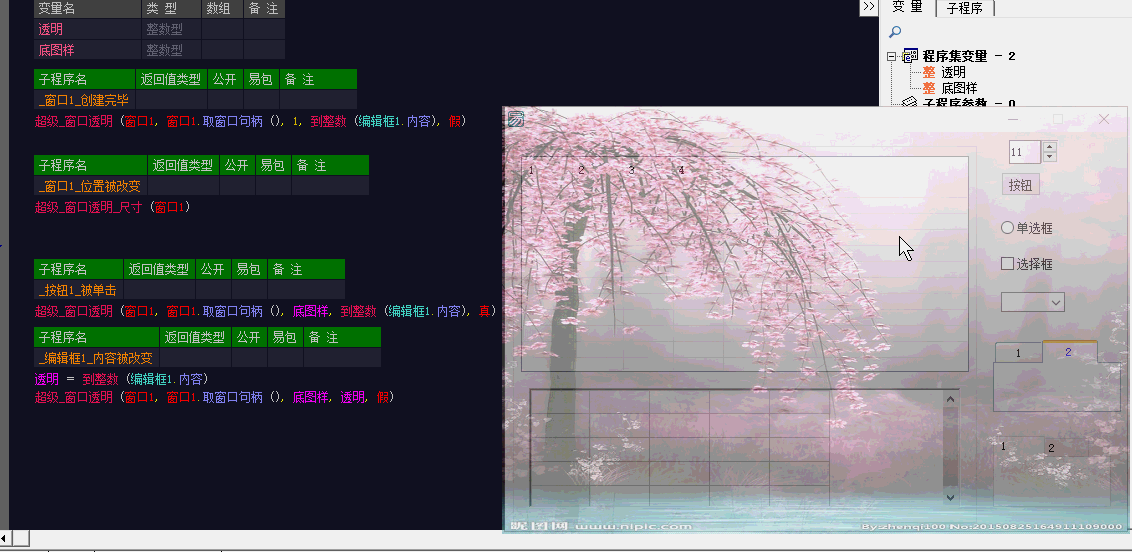This screenshot has width=1132, height=552.
Task: Click the 程序集变量 node icon
Action: tap(910, 56)
